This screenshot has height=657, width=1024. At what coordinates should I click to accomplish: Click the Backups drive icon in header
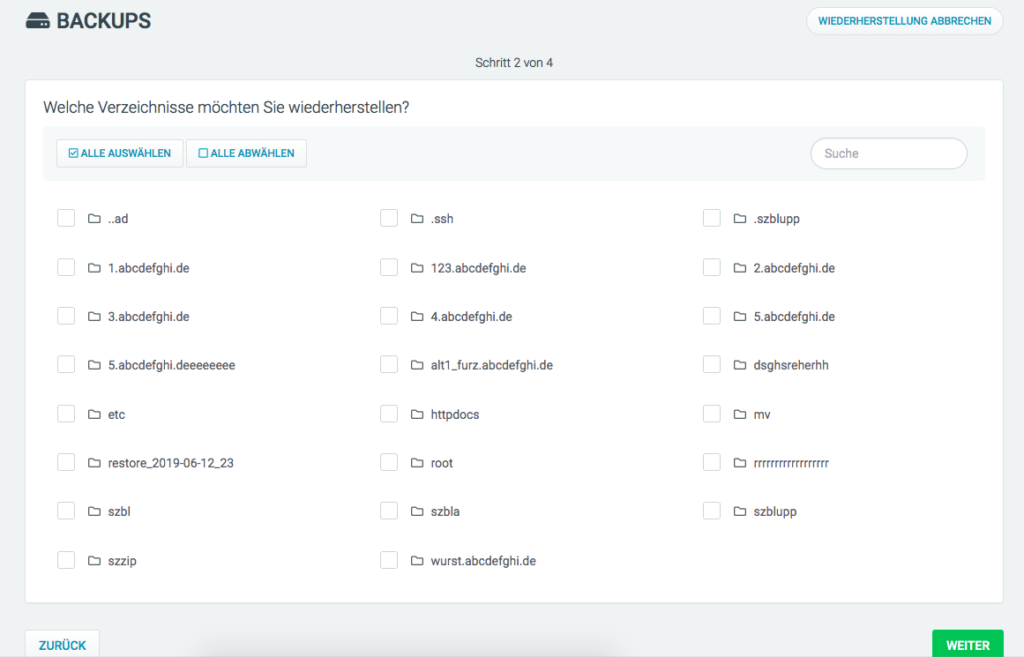37,21
